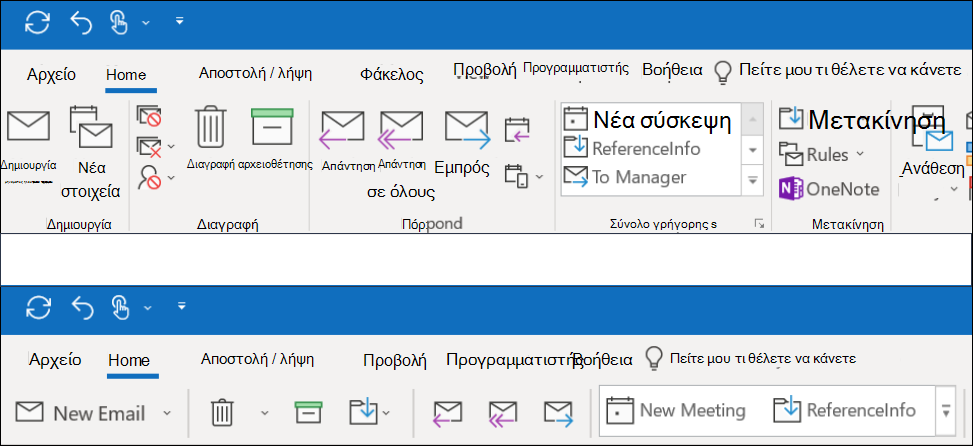The height and width of the screenshot is (446, 973).
Task: Expand New Email dropdown arrow
Action: pos(166,413)
